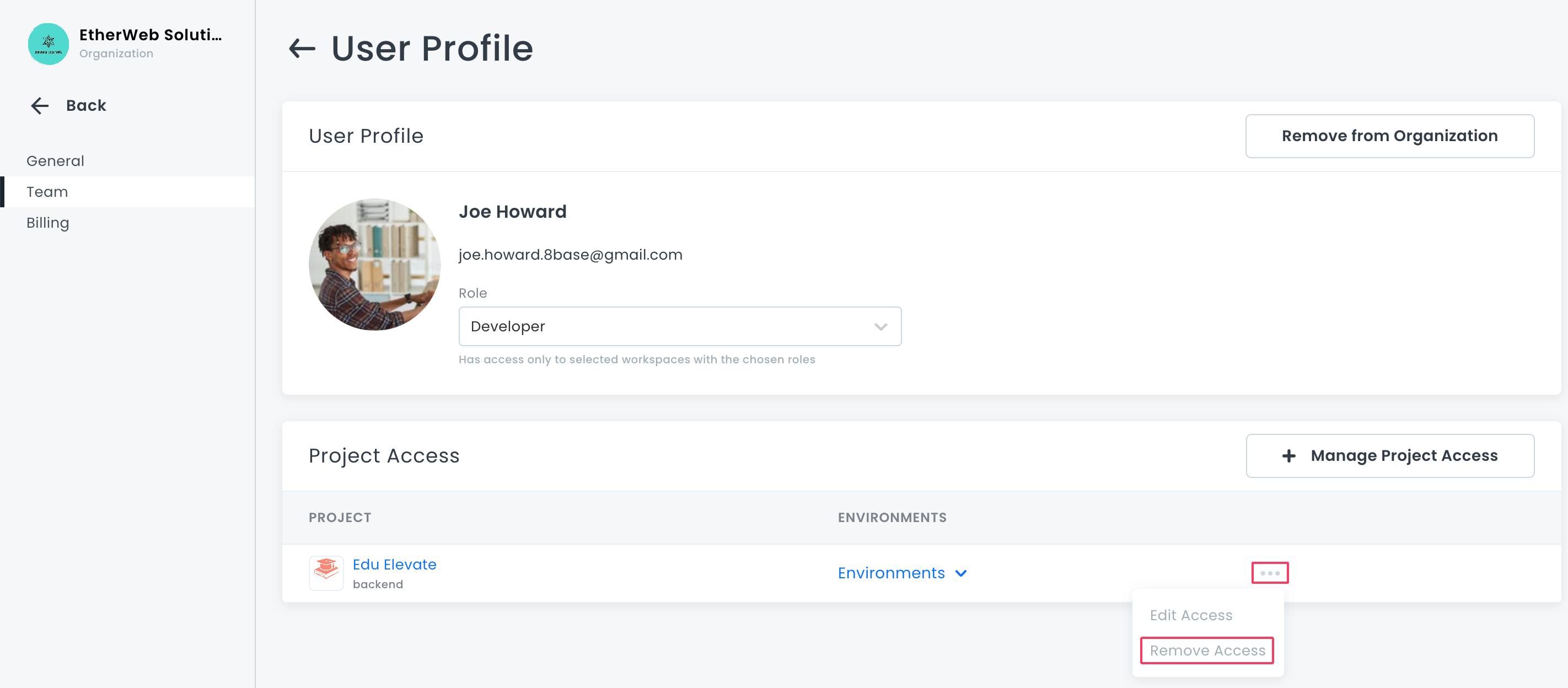This screenshot has width=1568, height=688.
Task: Select Edit Access from the menu
Action: 1190,615
